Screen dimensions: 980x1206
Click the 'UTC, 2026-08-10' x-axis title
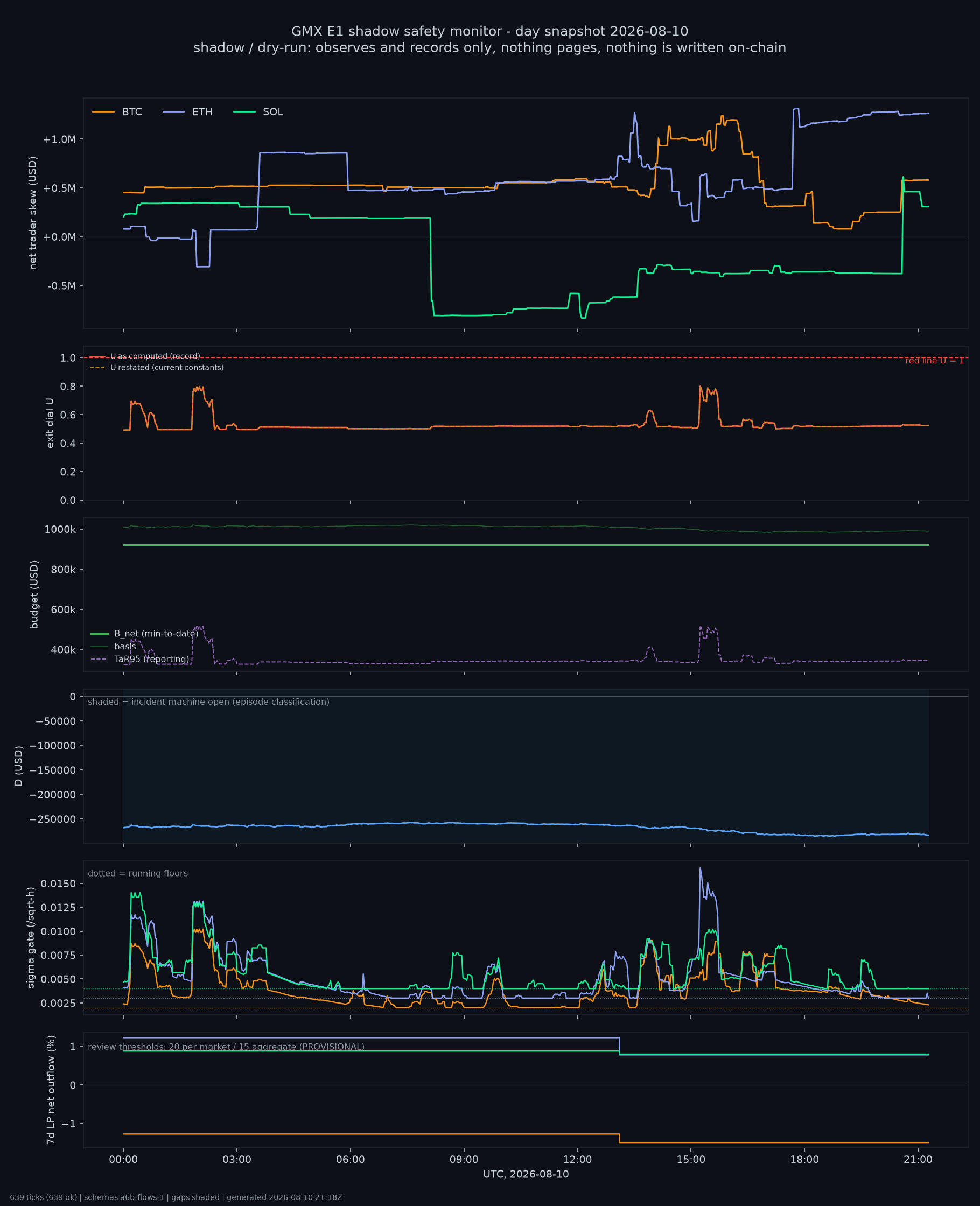click(526, 1174)
